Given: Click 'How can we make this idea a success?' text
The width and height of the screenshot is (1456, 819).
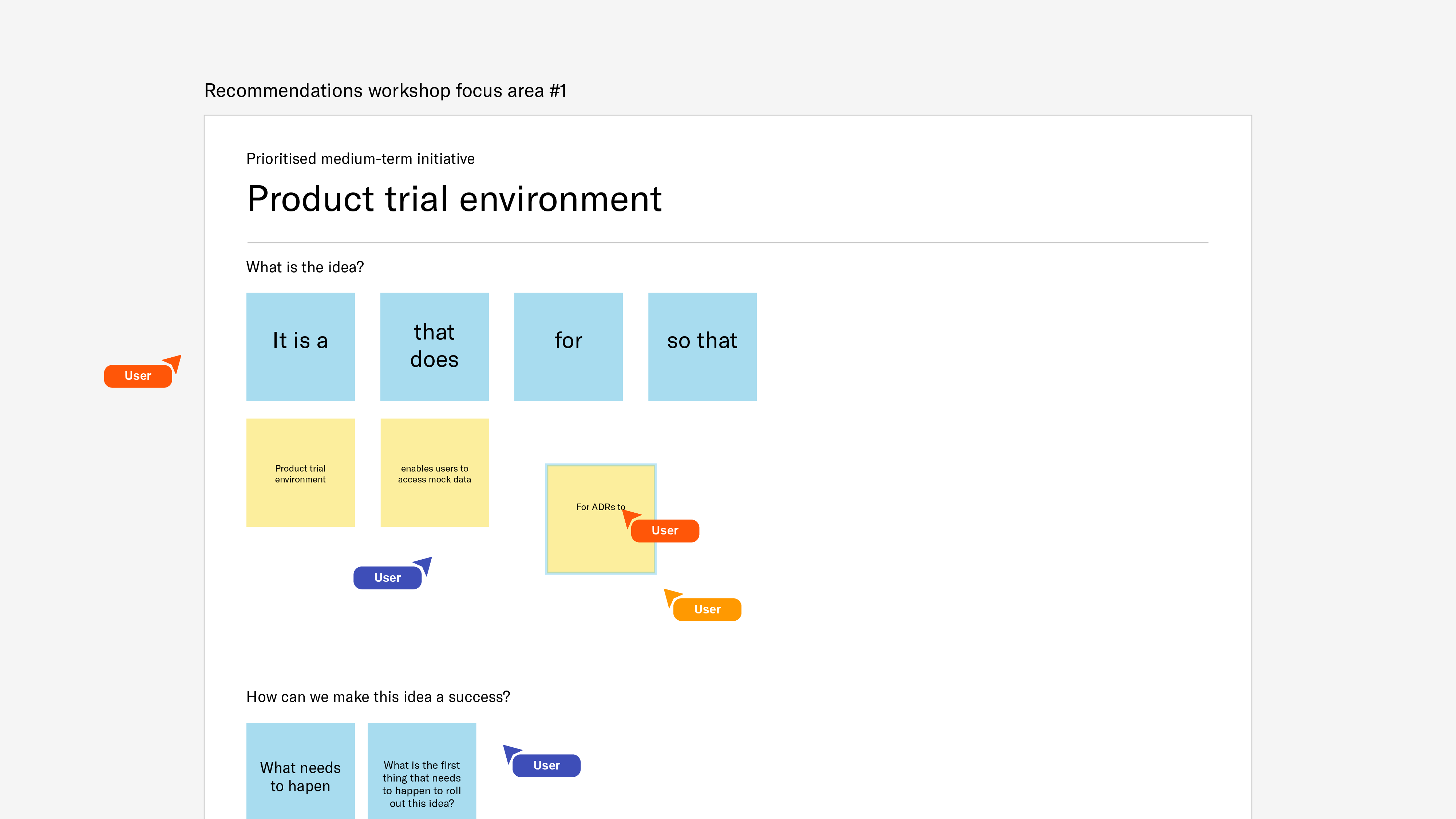Looking at the screenshot, I should [377, 697].
